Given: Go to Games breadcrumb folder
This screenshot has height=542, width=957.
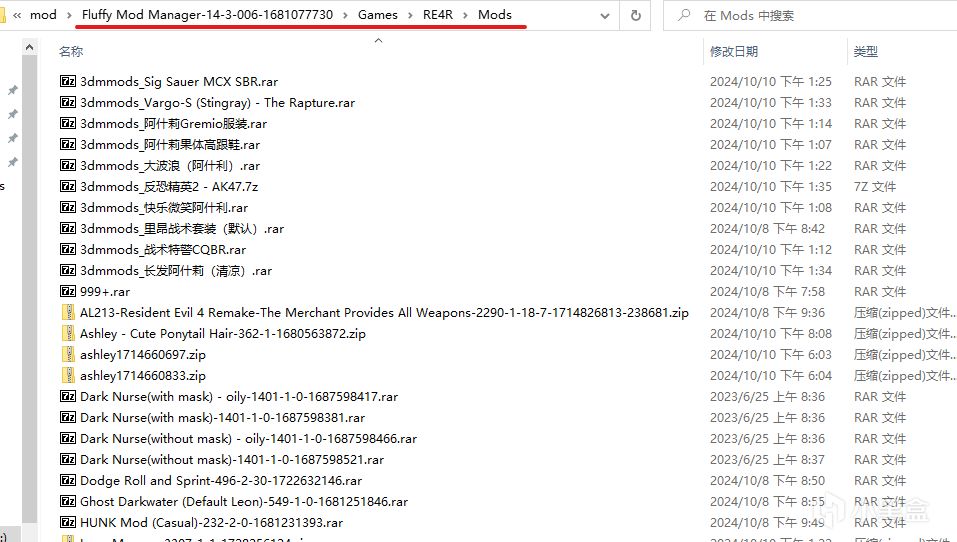Looking at the screenshot, I should [378, 15].
